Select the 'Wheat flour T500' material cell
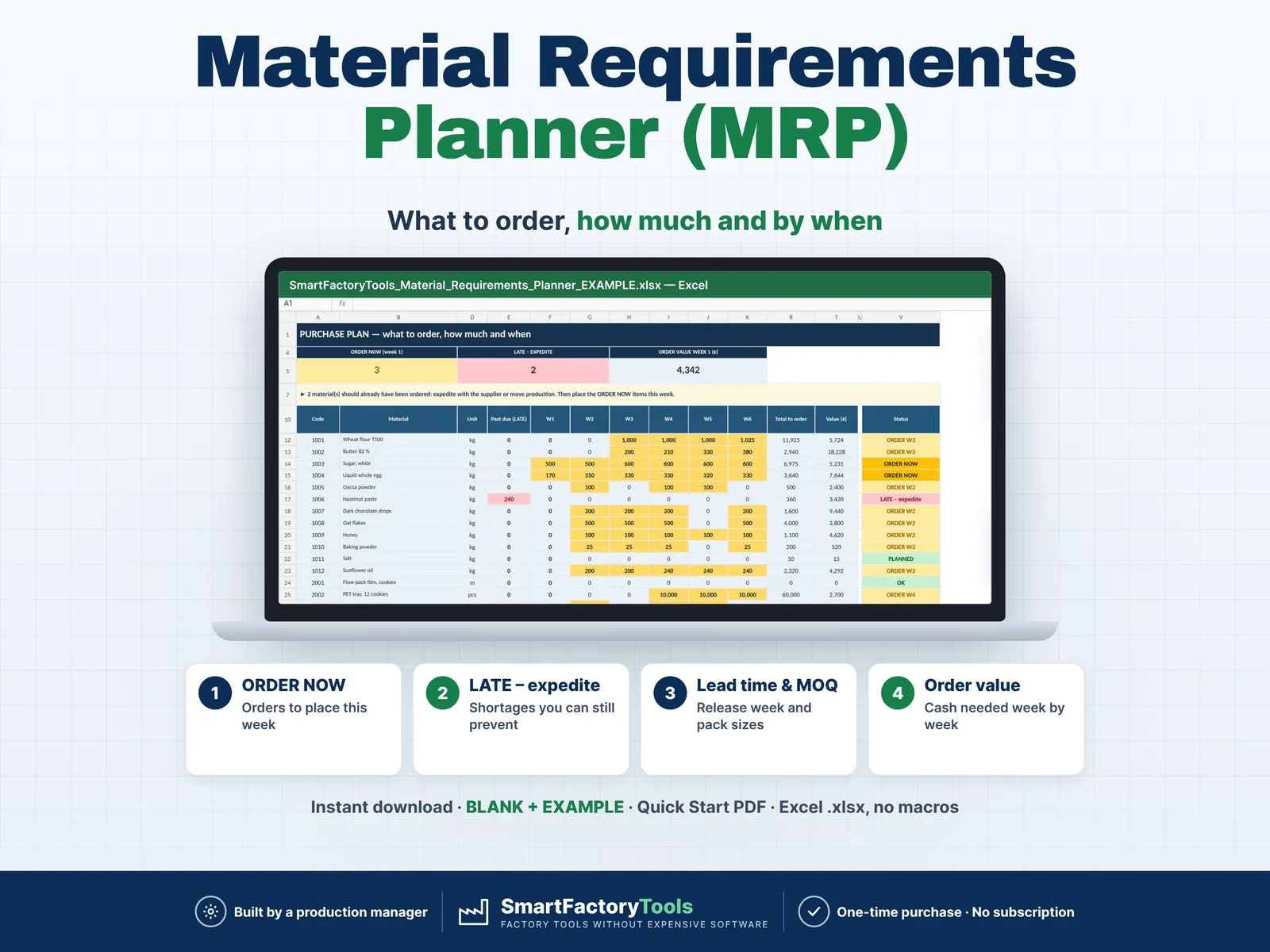 click(x=398, y=440)
